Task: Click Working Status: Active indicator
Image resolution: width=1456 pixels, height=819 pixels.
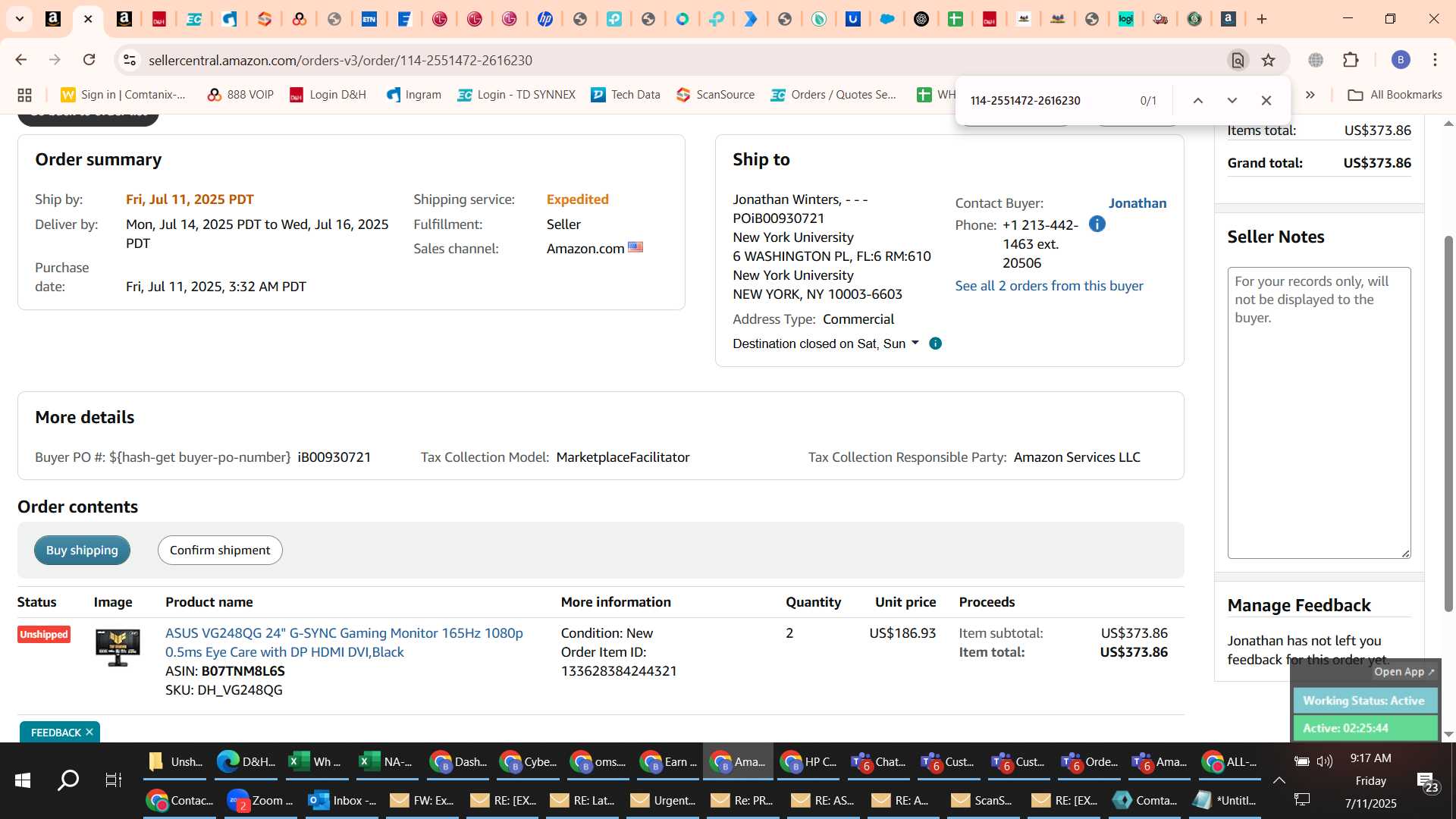Action: (x=1364, y=701)
